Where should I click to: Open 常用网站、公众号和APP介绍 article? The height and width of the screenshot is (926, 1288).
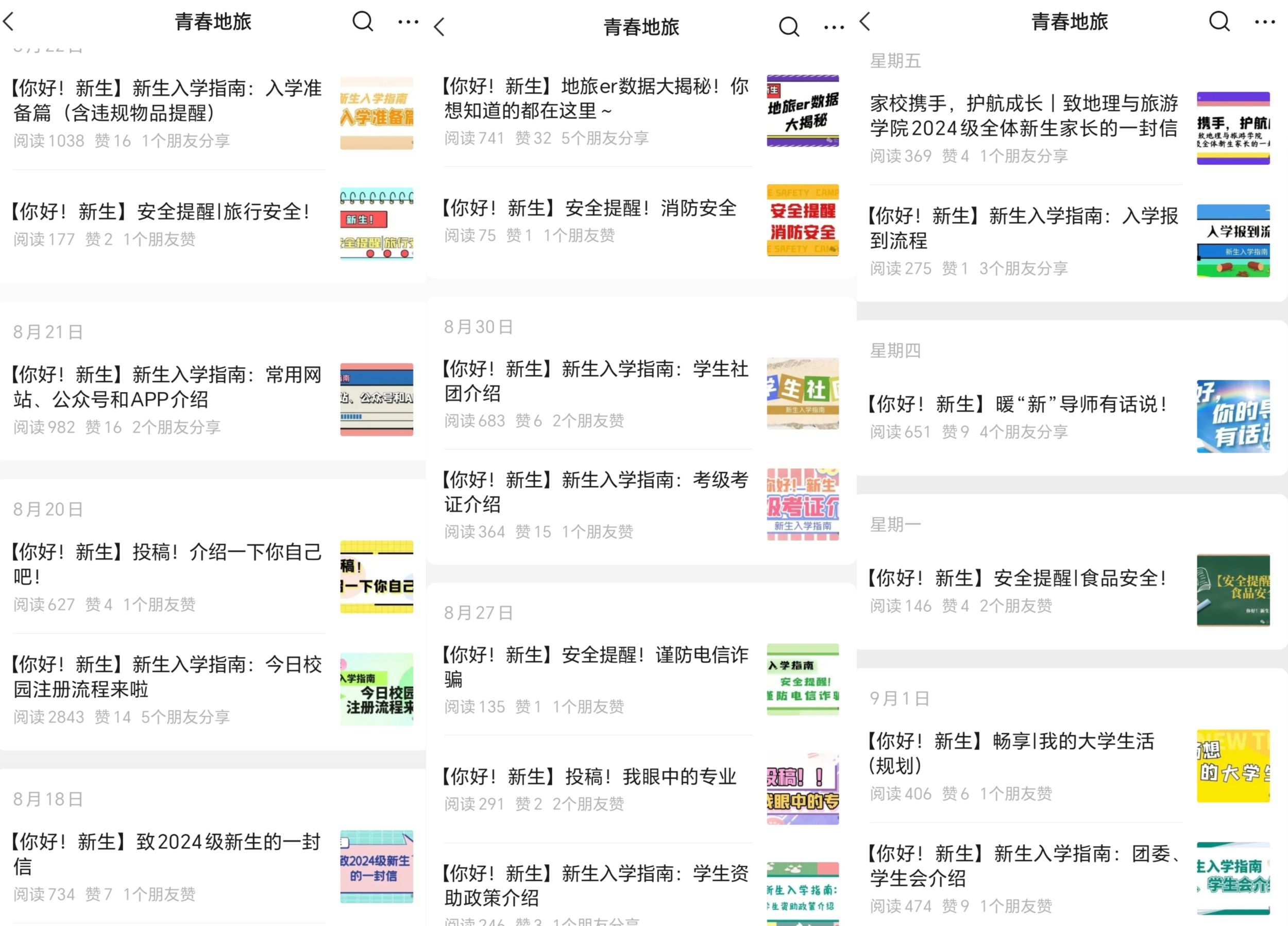tap(167, 387)
